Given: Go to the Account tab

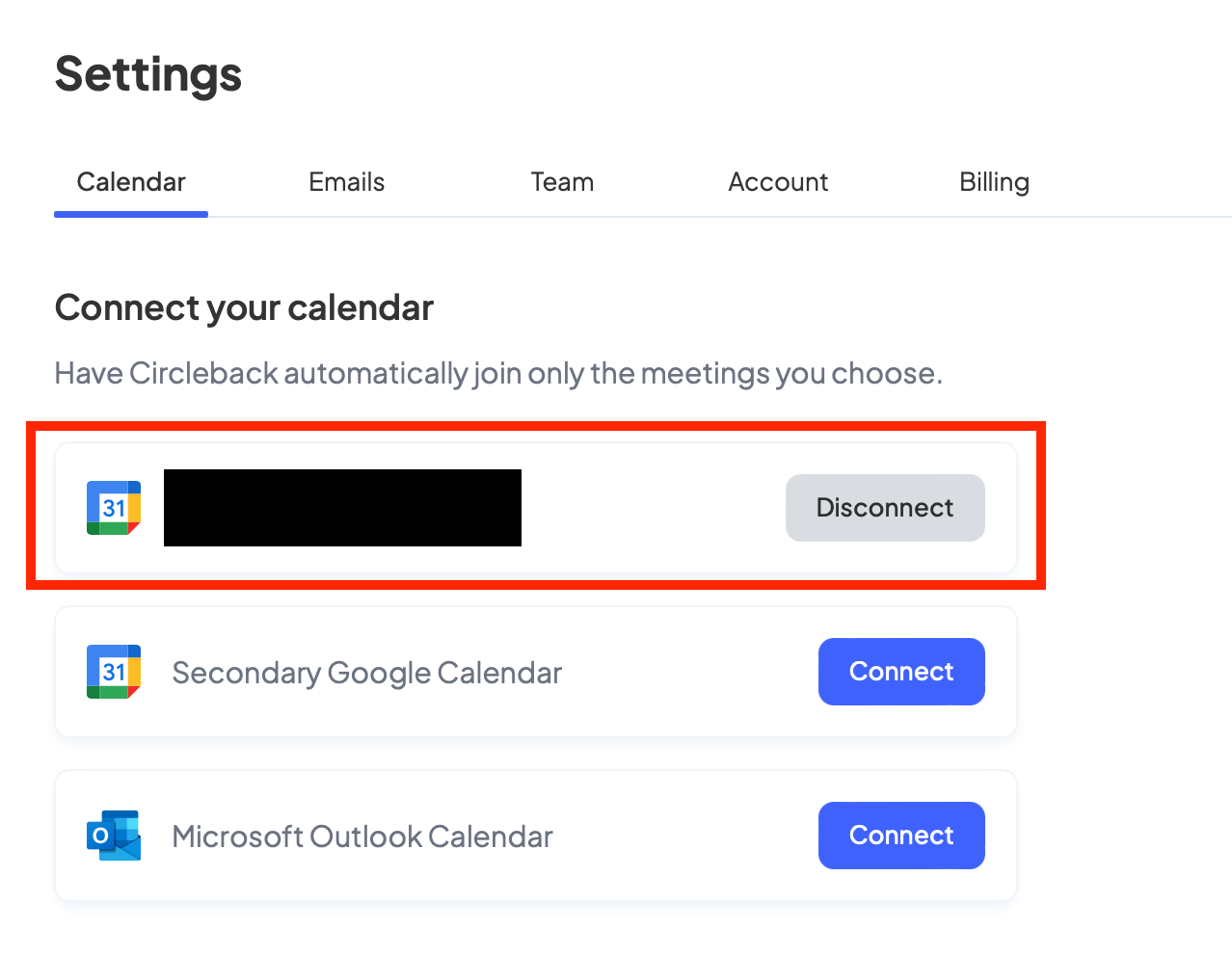Looking at the screenshot, I should click(x=778, y=182).
